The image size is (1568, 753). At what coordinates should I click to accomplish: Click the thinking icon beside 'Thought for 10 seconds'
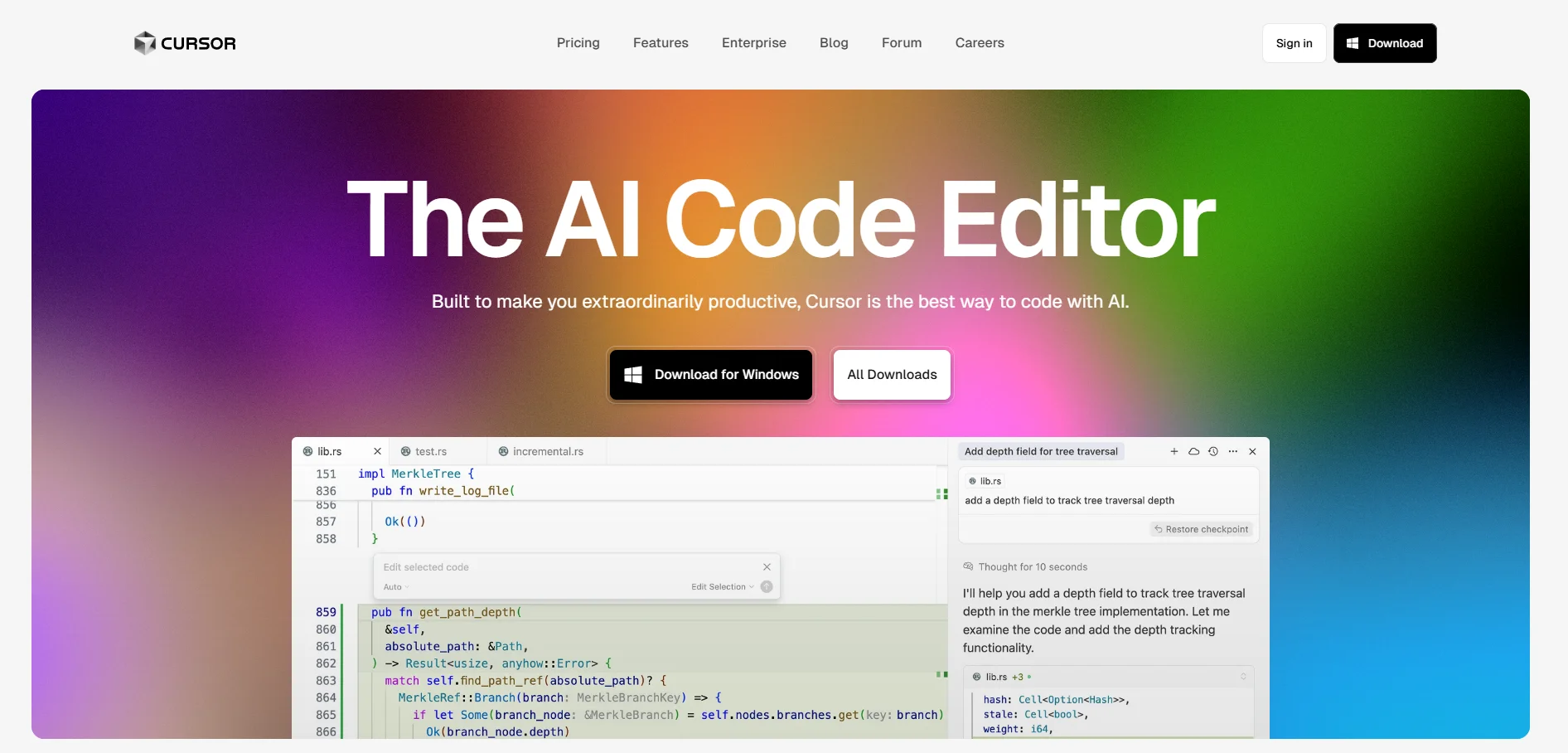pos(968,566)
